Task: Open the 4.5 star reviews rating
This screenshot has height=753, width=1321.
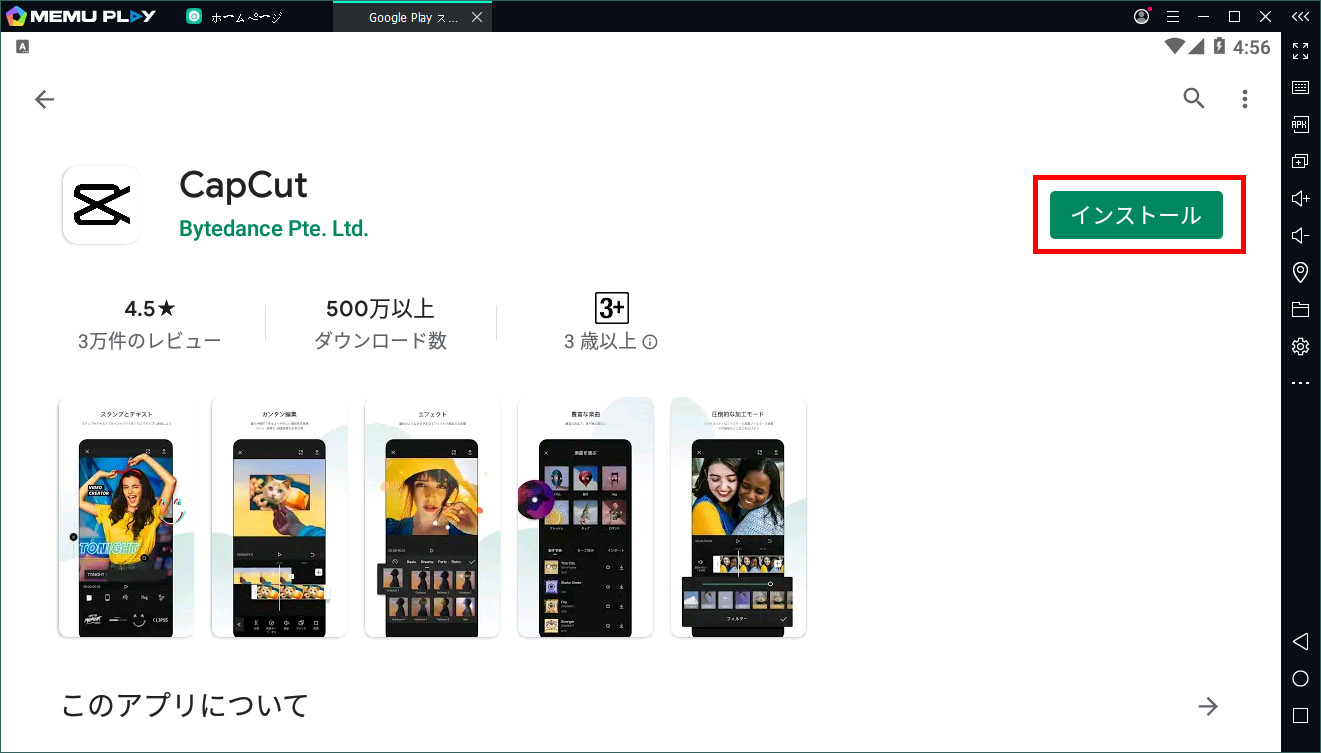Action: (x=149, y=308)
